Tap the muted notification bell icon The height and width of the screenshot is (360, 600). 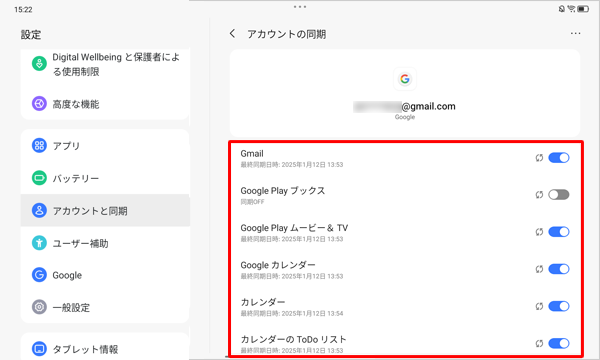pyautogui.click(x=561, y=9)
